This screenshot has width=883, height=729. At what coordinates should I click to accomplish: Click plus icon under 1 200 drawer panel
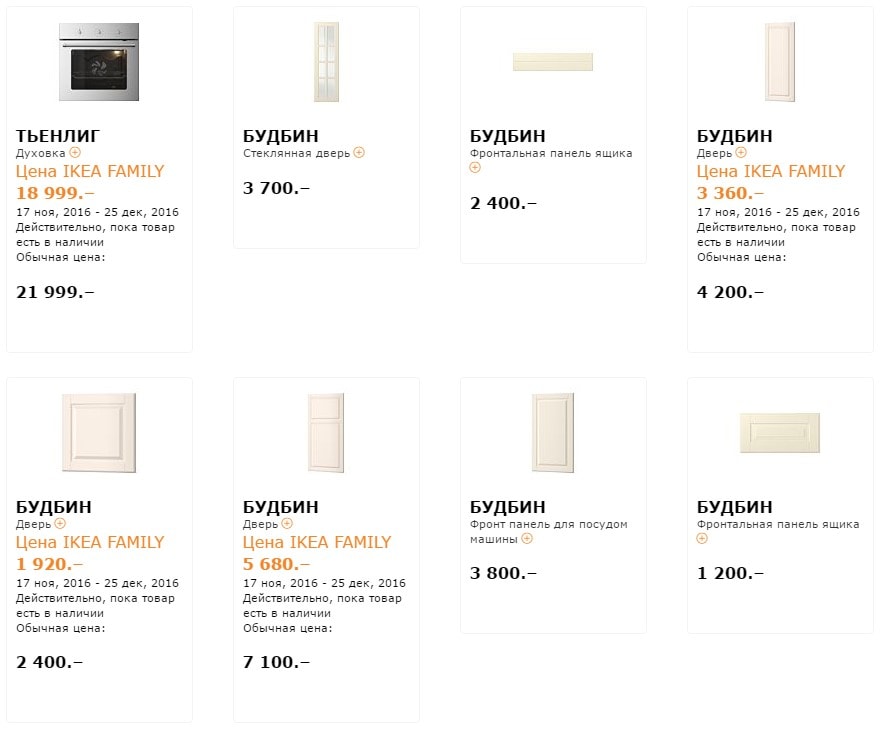tap(702, 538)
